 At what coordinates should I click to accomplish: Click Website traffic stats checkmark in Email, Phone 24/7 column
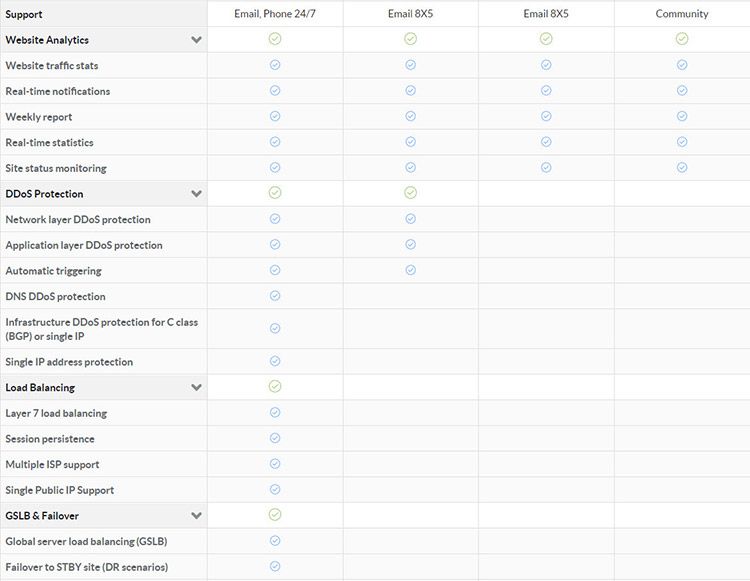pos(275,65)
